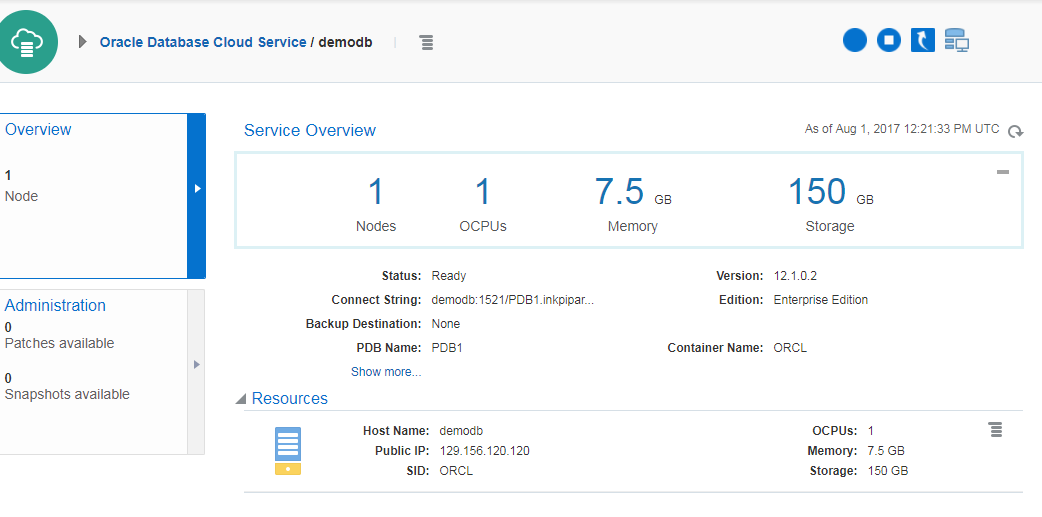
Task: Switch to the Administration tab
Action: point(55,306)
